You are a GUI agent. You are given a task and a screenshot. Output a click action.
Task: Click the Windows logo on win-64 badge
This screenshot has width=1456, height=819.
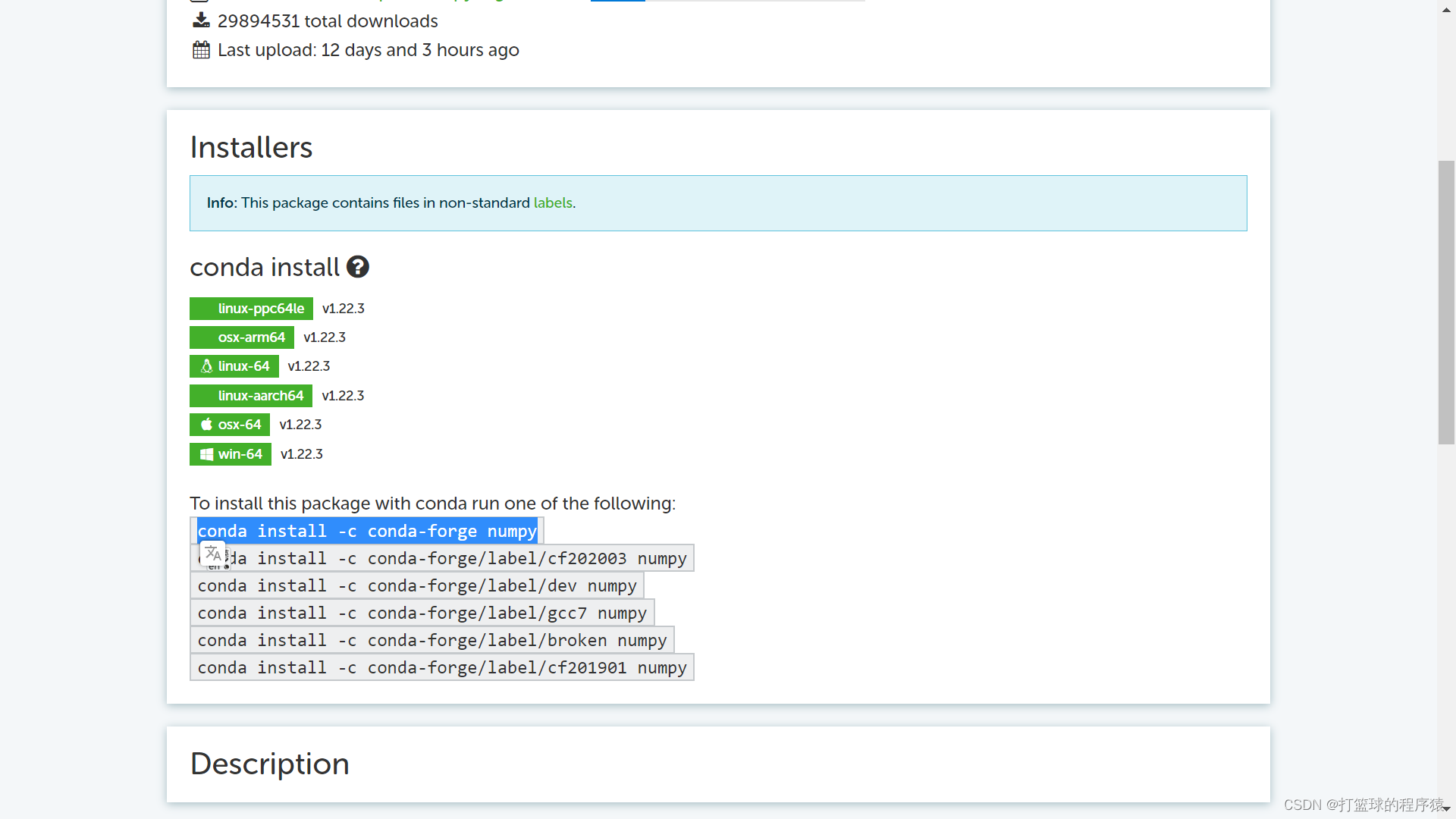coord(206,454)
